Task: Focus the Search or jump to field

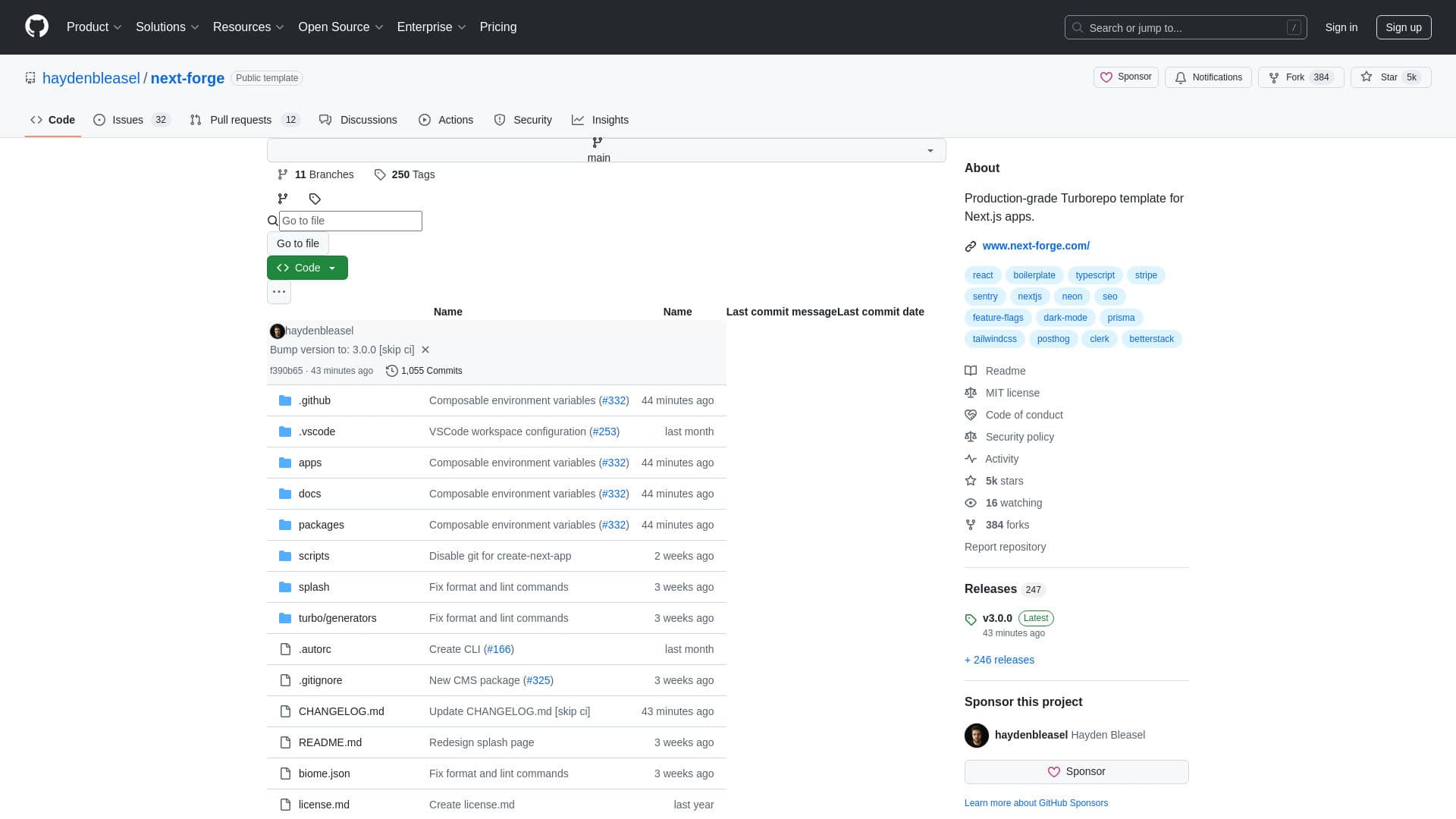Action: 1185,27
